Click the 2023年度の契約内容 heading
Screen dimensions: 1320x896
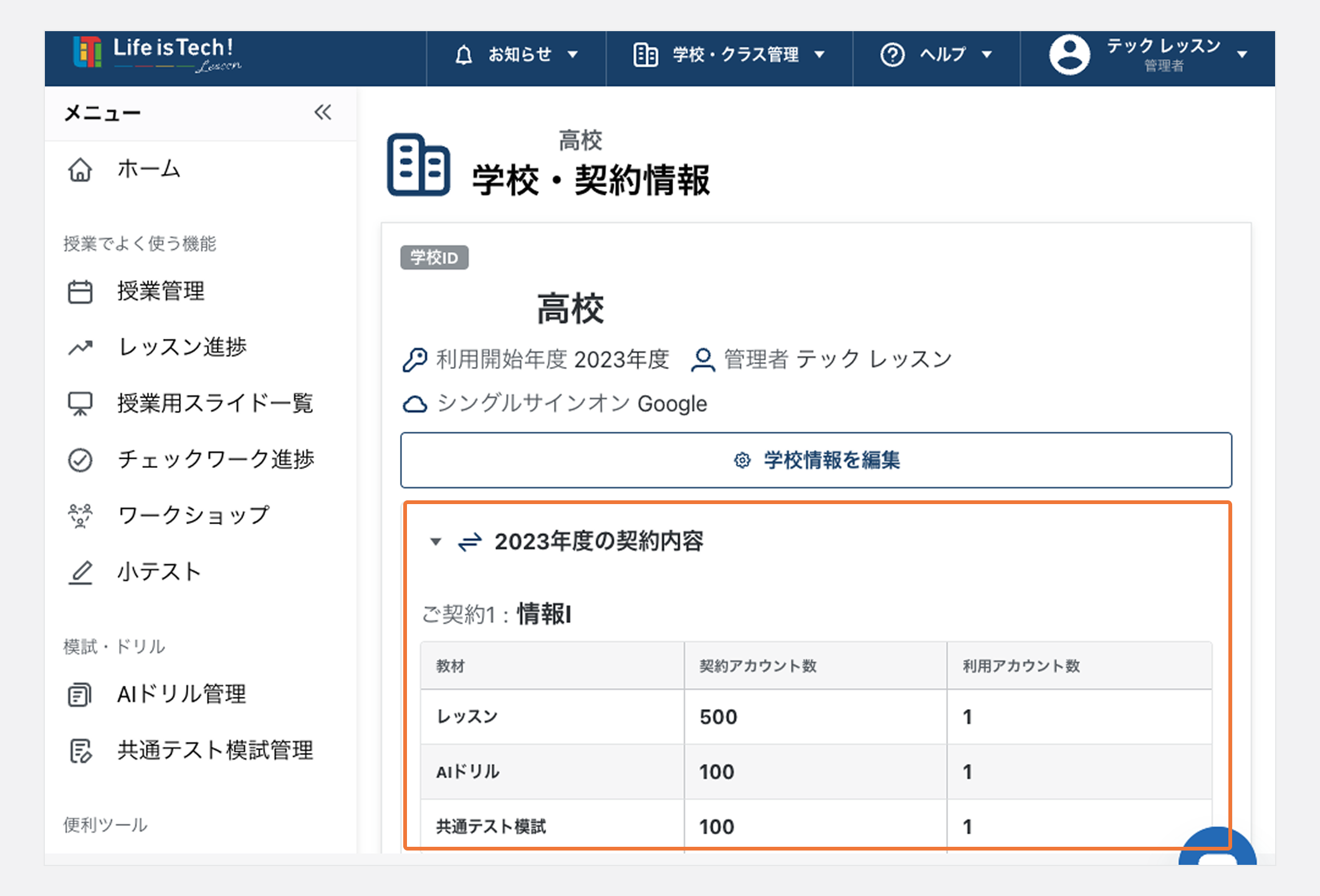(599, 541)
